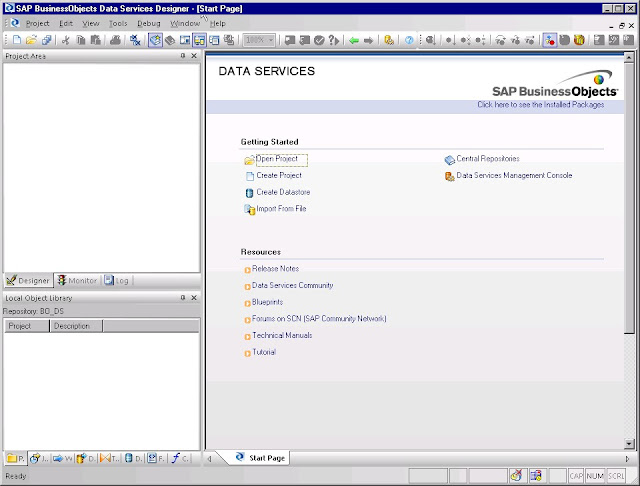Open the Release Notes resource link
The width and height of the screenshot is (640, 486).
tap(276, 269)
